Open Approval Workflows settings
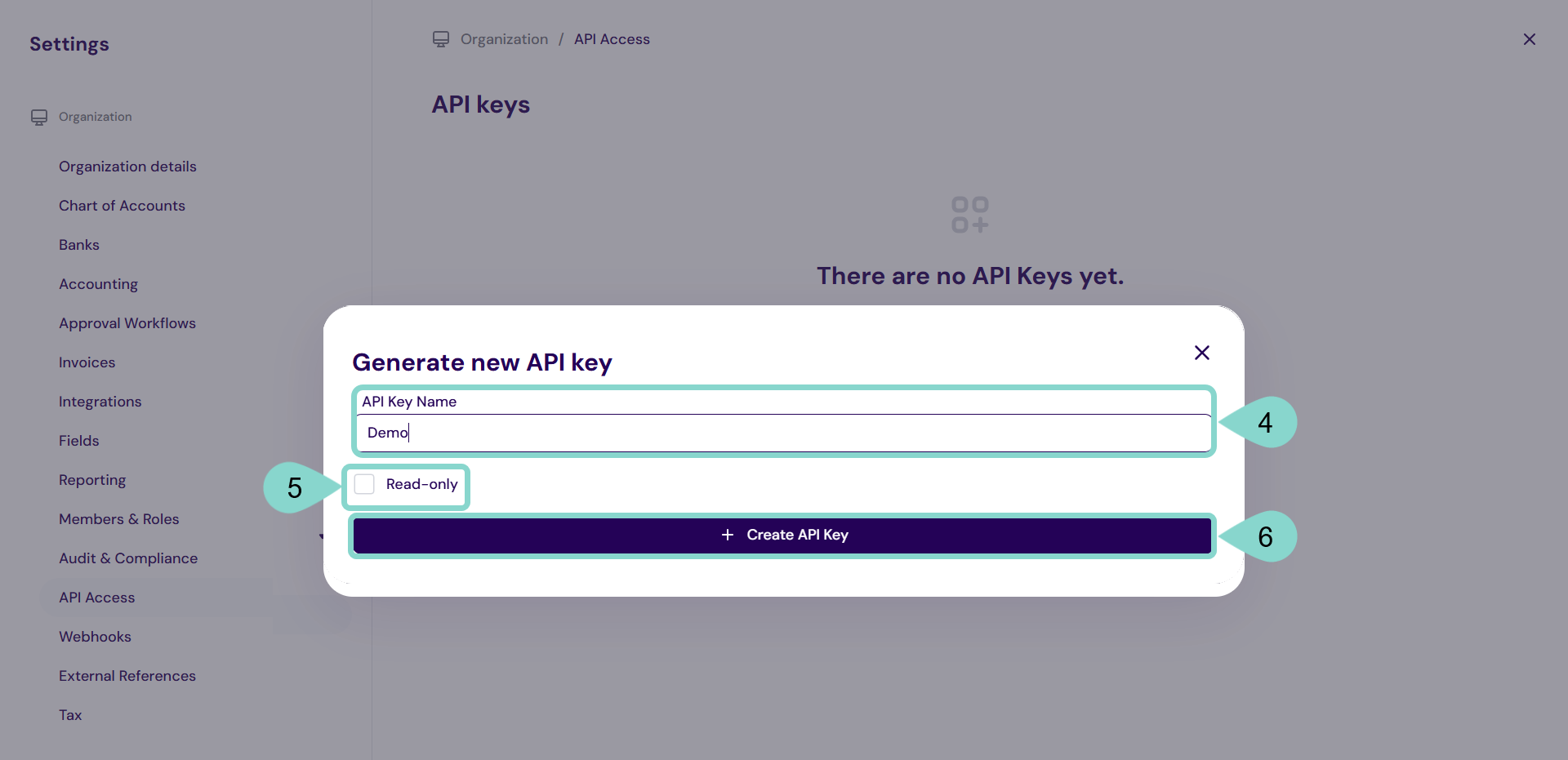This screenshot has width=1568, height=760. pyautogui.click(x=127, y=323)
